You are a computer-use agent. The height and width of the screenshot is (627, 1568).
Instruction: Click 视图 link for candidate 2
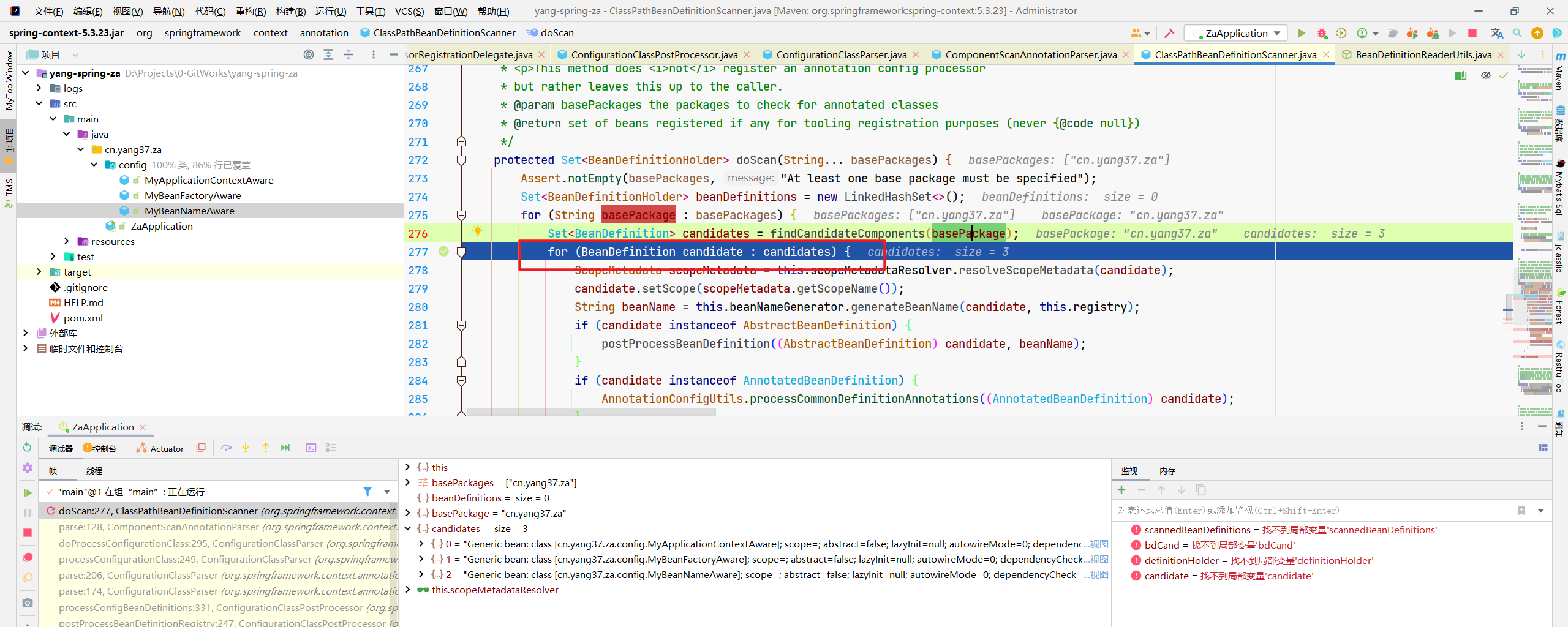pyautogui.click(x=1099, y=574)
